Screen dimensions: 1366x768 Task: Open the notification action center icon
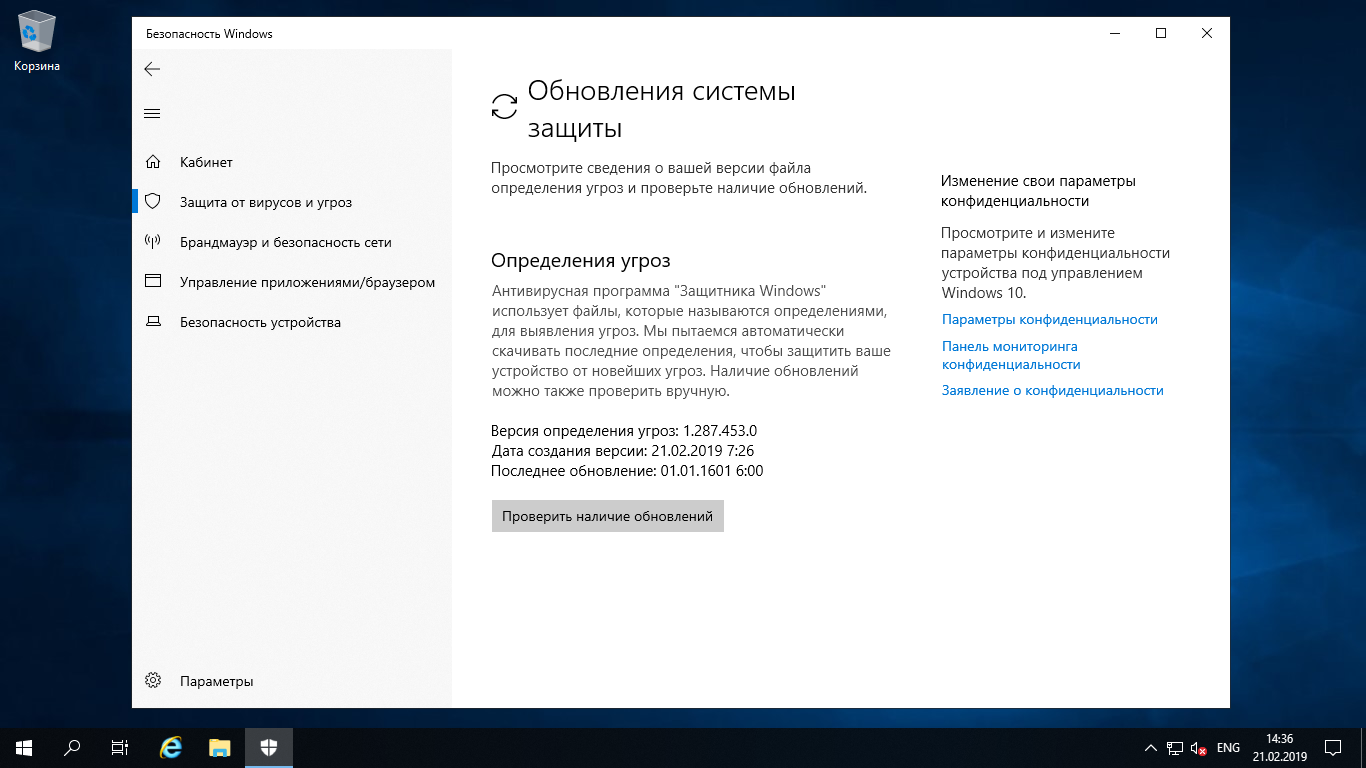tap(1333, 748)
